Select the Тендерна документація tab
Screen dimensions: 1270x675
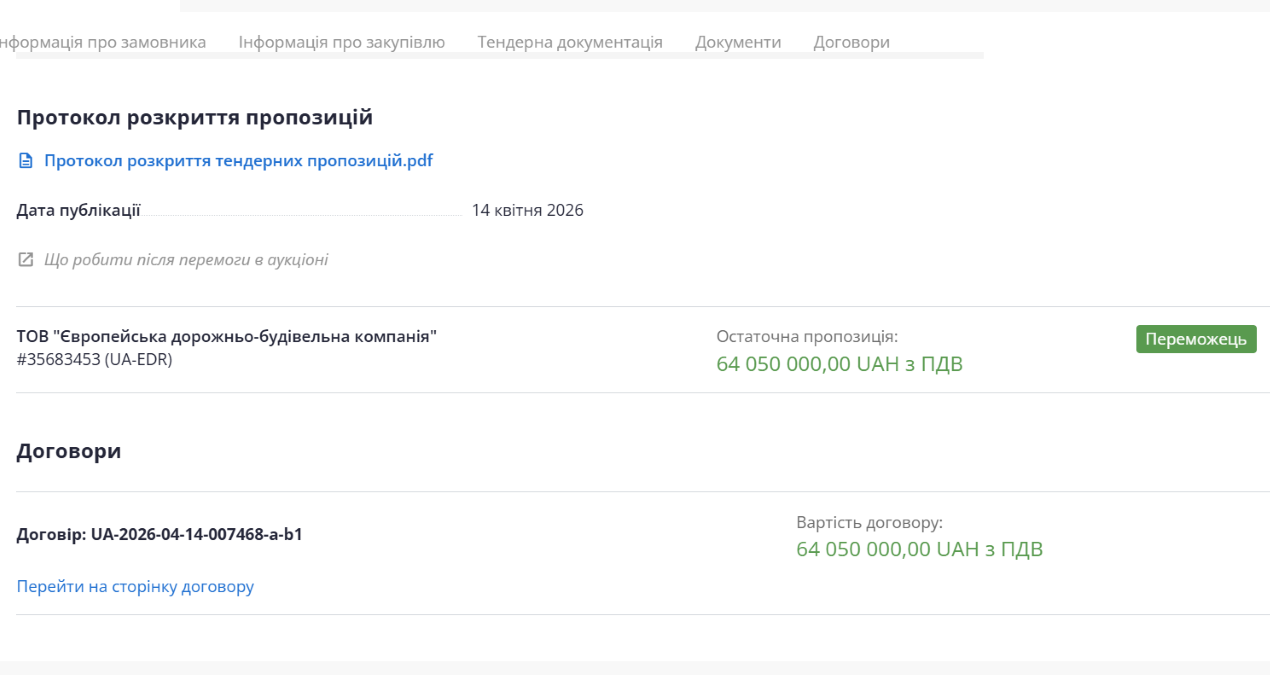point(570,42)
